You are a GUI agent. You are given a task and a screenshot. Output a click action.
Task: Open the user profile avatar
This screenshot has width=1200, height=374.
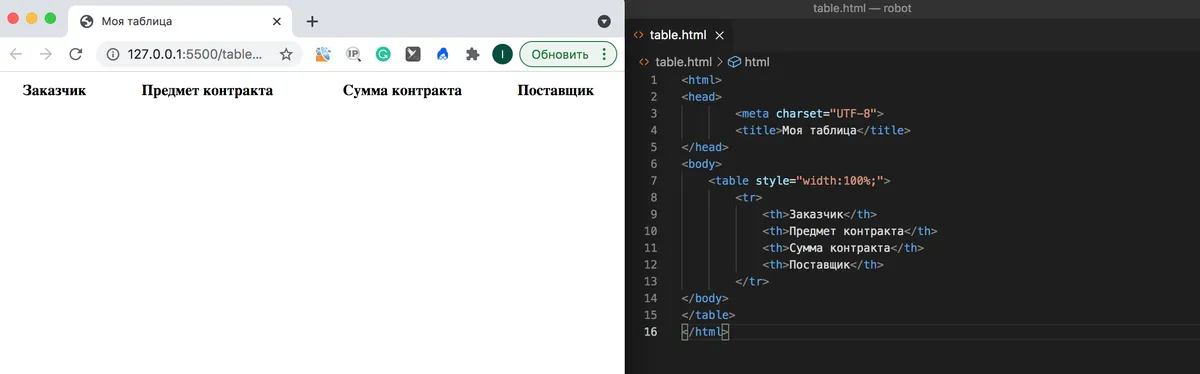pyautogui.click(x=502, y=54)
